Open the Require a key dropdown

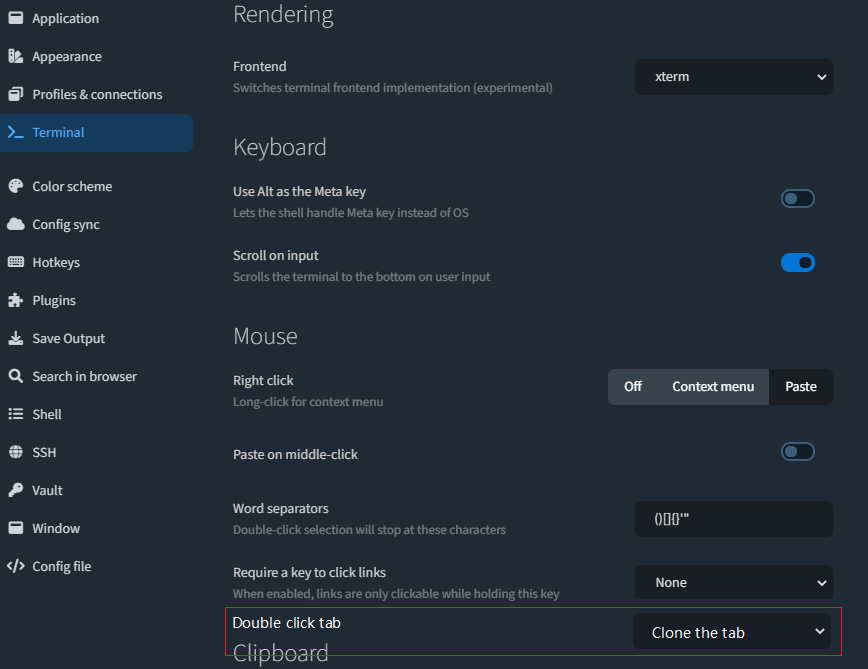click(733, 582)
